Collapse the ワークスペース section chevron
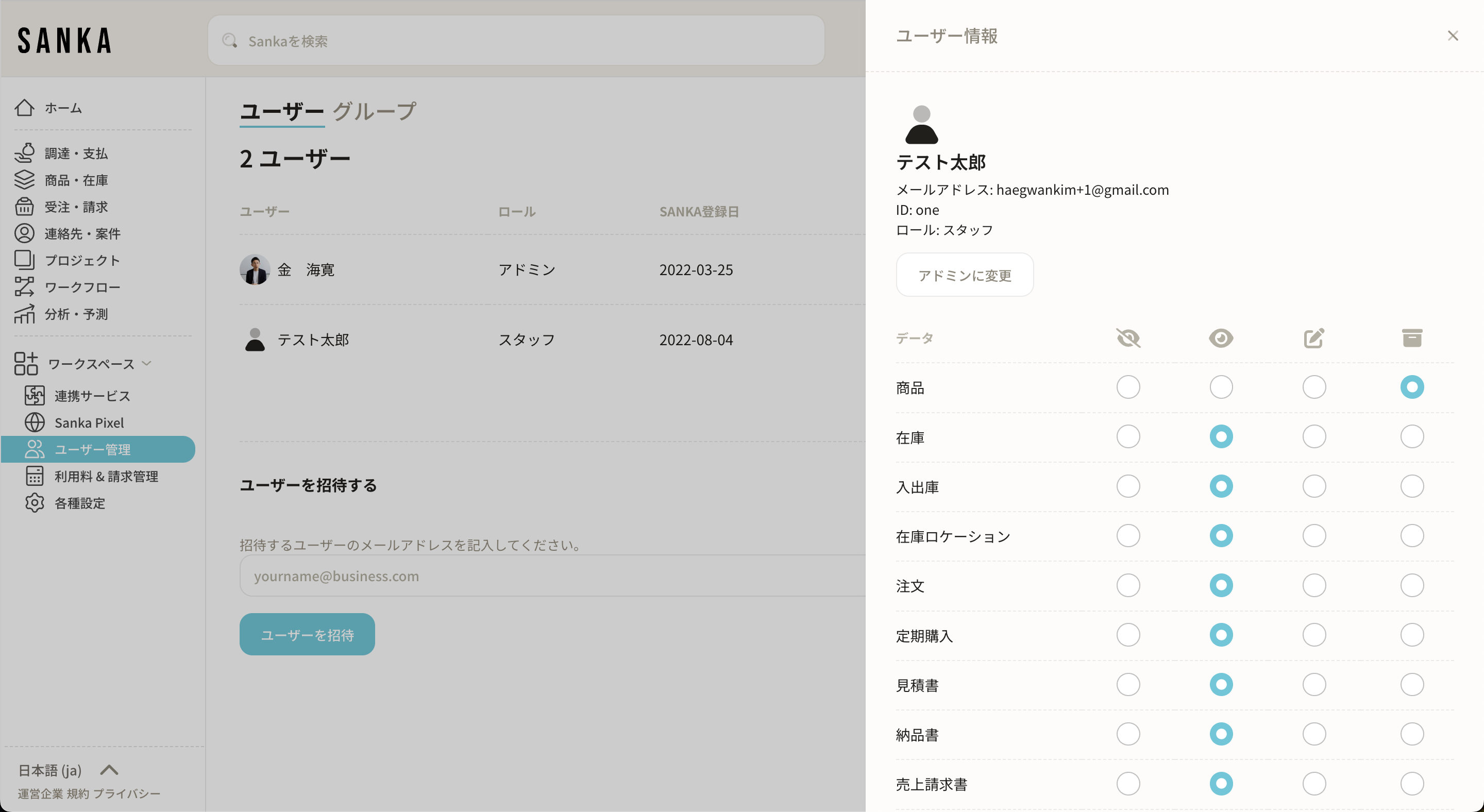 click(x=146, y=363)
